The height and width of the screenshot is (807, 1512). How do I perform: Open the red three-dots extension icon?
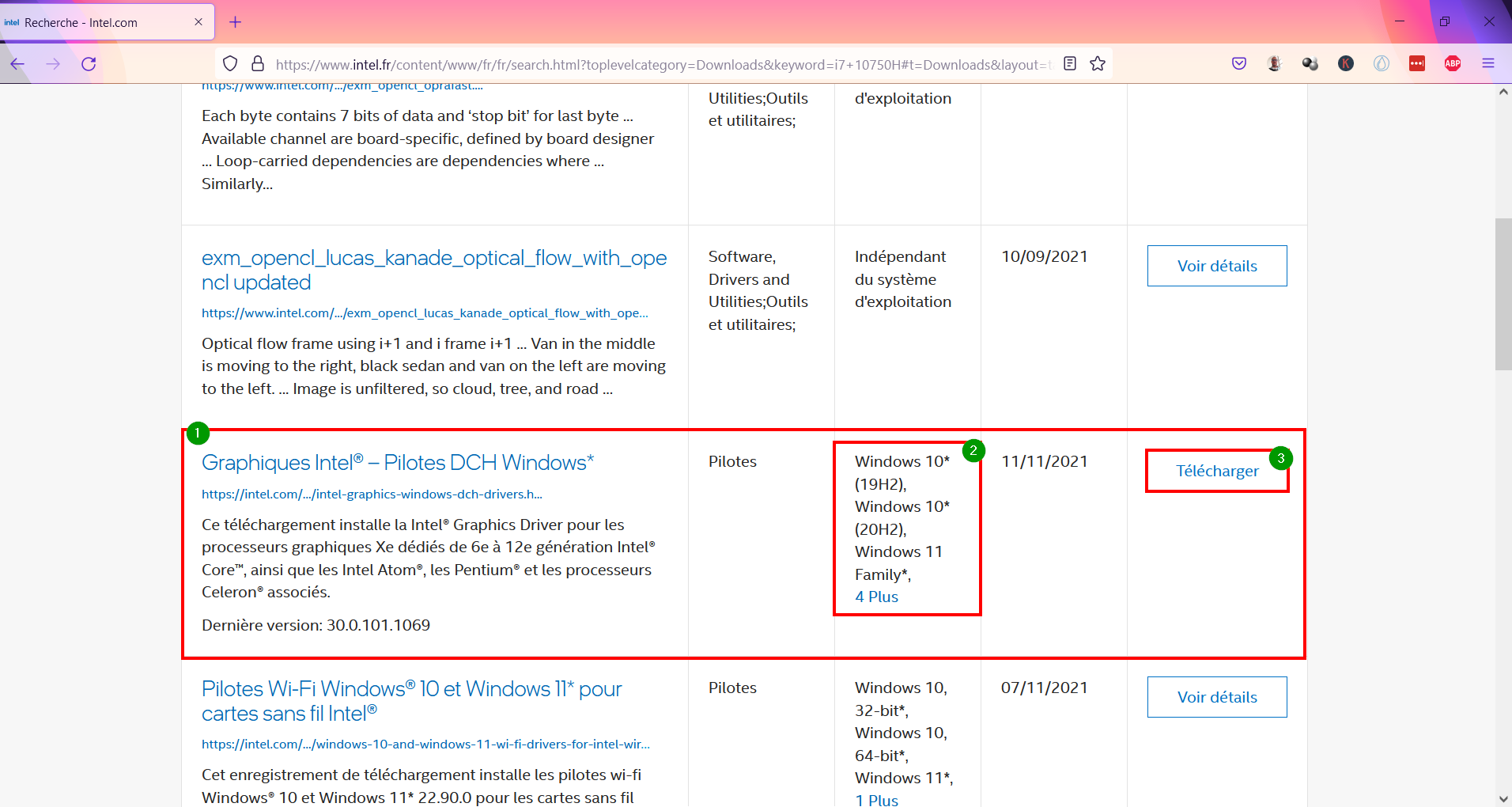[1417, 63]
